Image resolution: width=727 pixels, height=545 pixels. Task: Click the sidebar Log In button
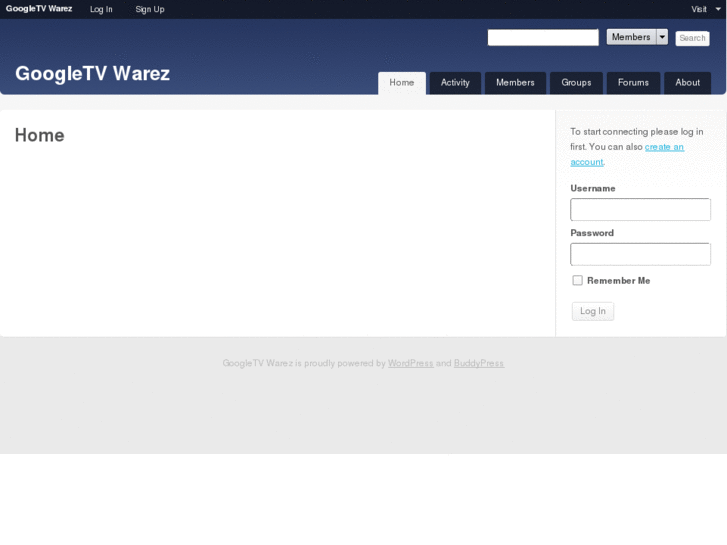(593, 311)
